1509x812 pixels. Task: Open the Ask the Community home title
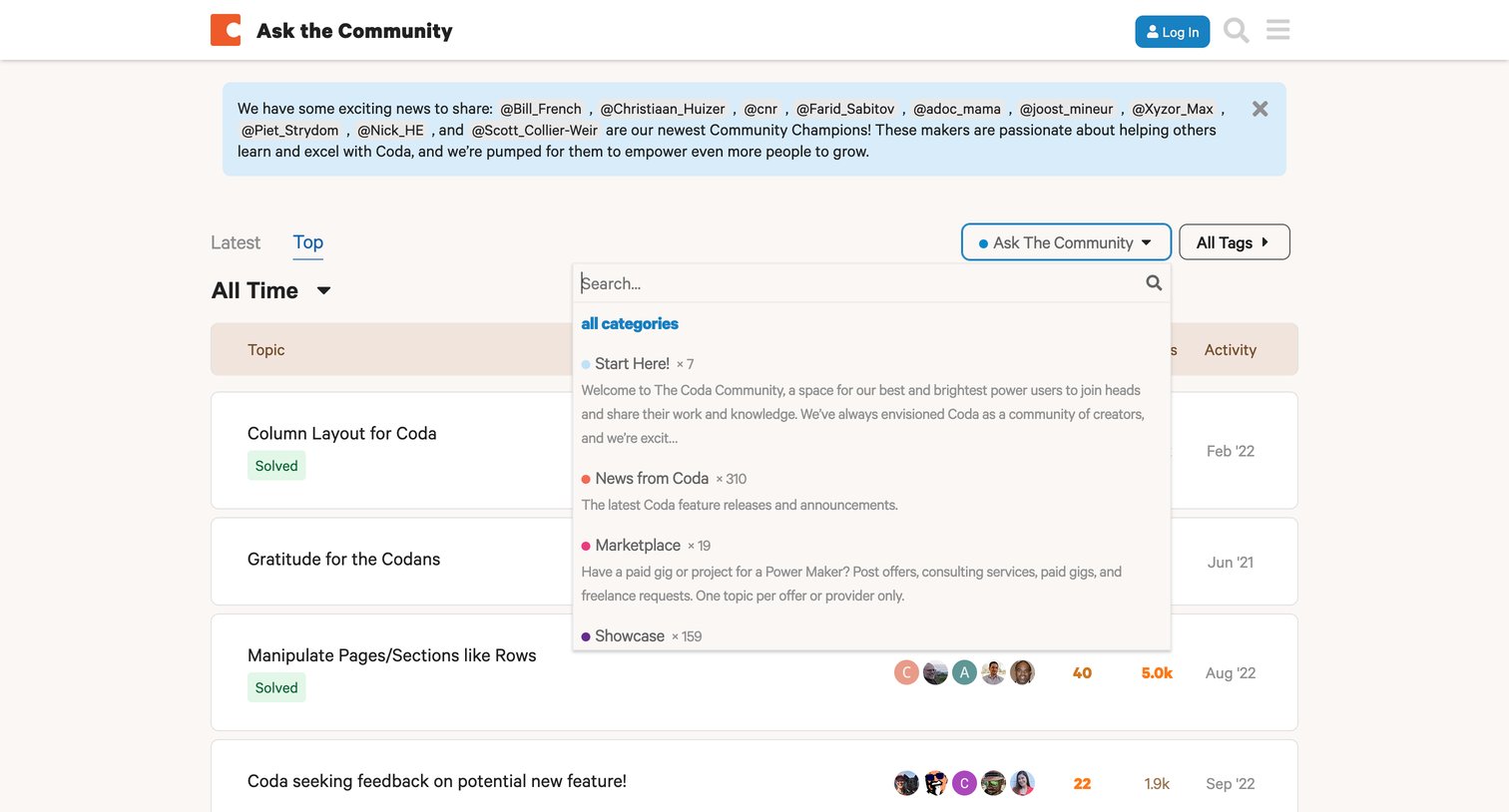click(354, 31)
